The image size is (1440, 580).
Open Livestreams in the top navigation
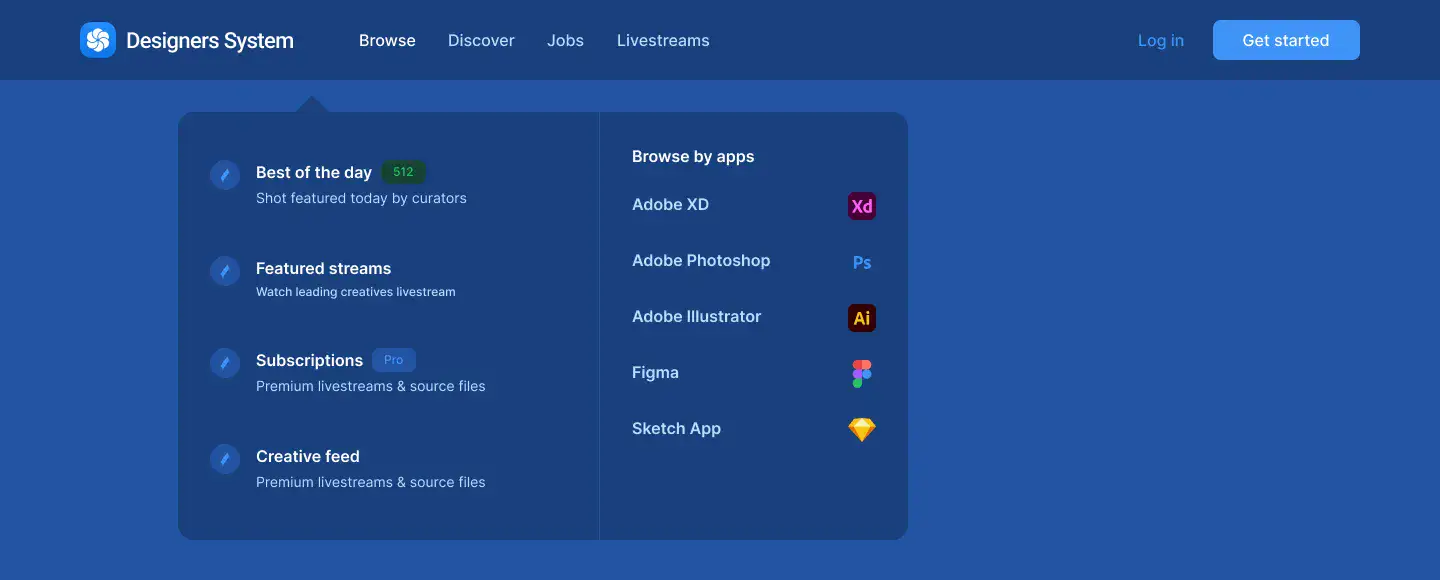tap(663, 40)
